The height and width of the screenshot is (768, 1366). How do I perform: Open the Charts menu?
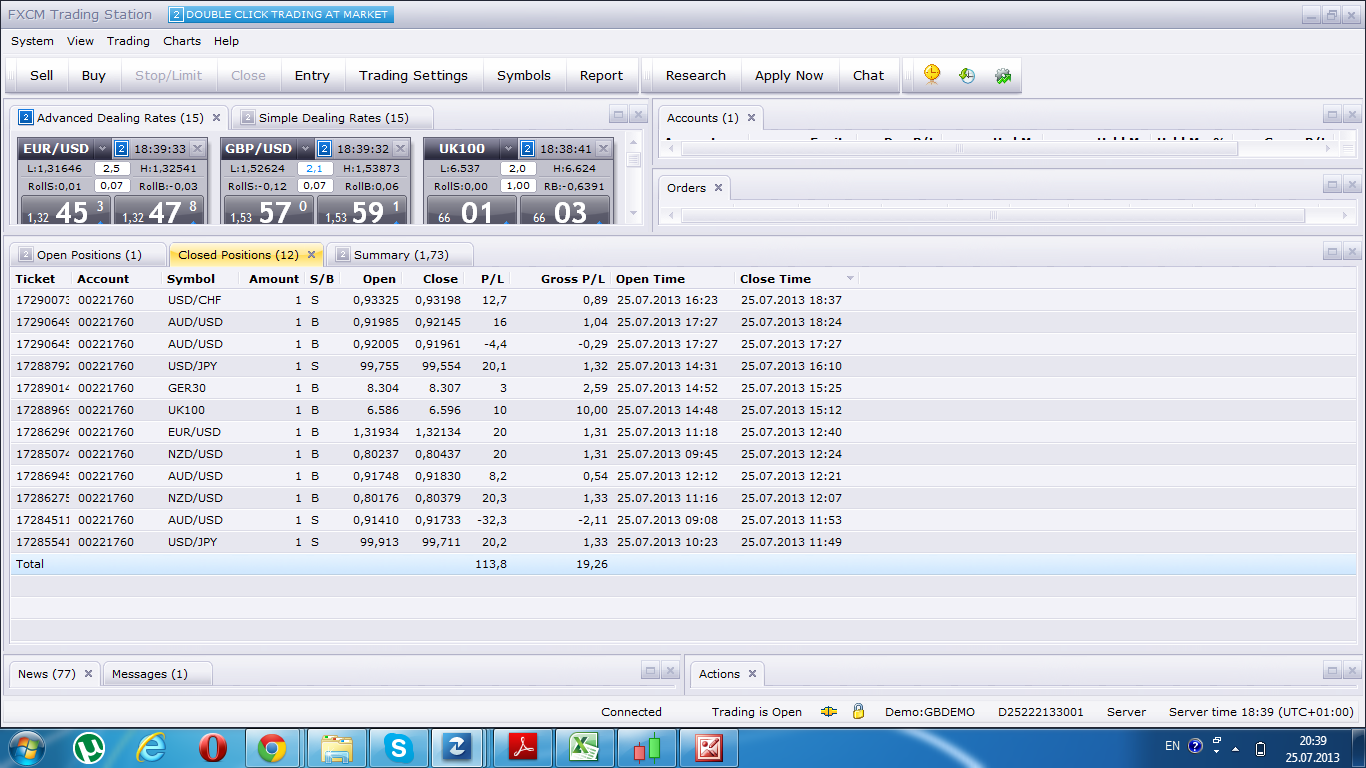pos(182,41)
